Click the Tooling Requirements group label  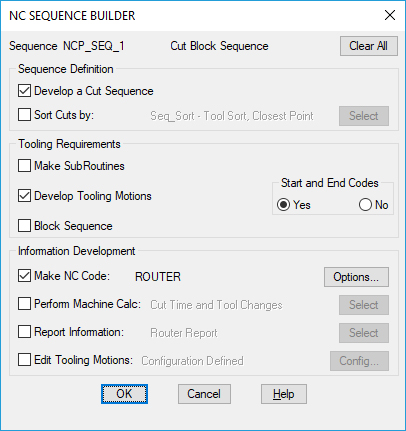coord(69,144)
